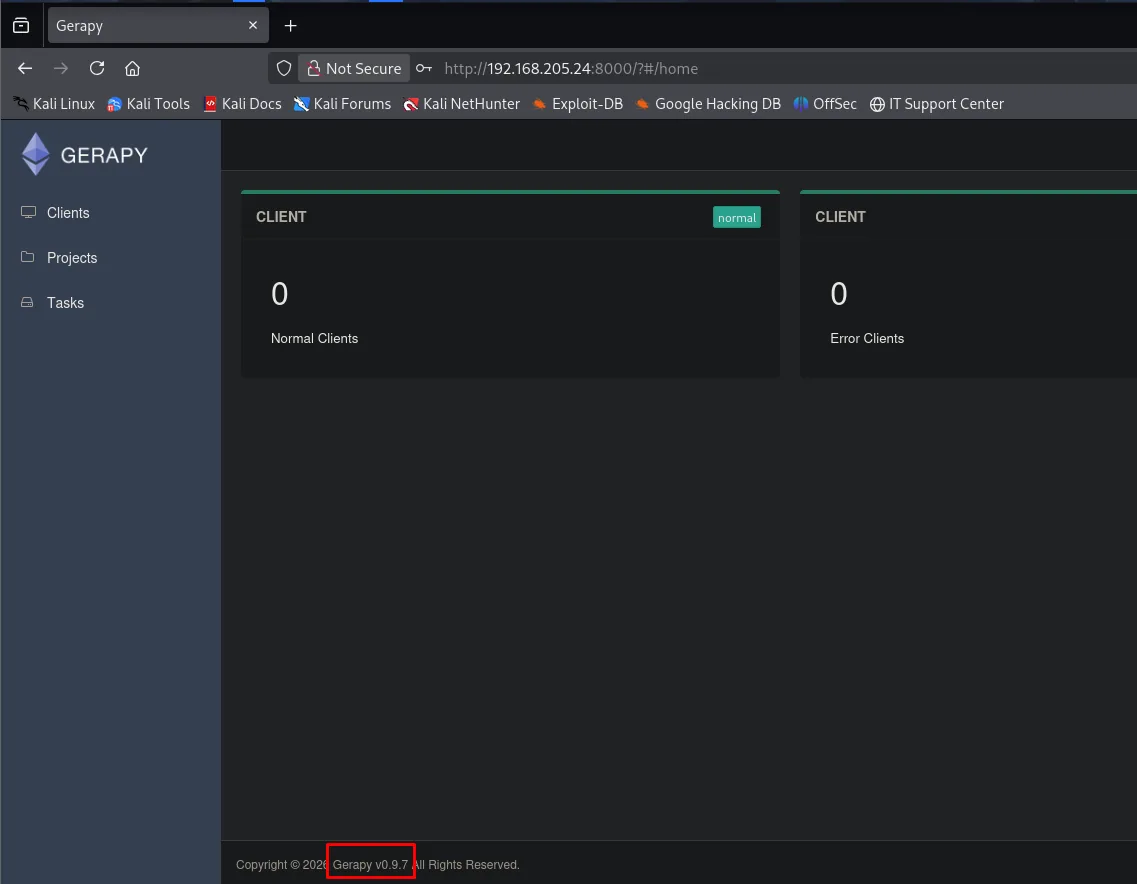
Task: Click the browser forward arrow
Action: (x=61, y=68)
